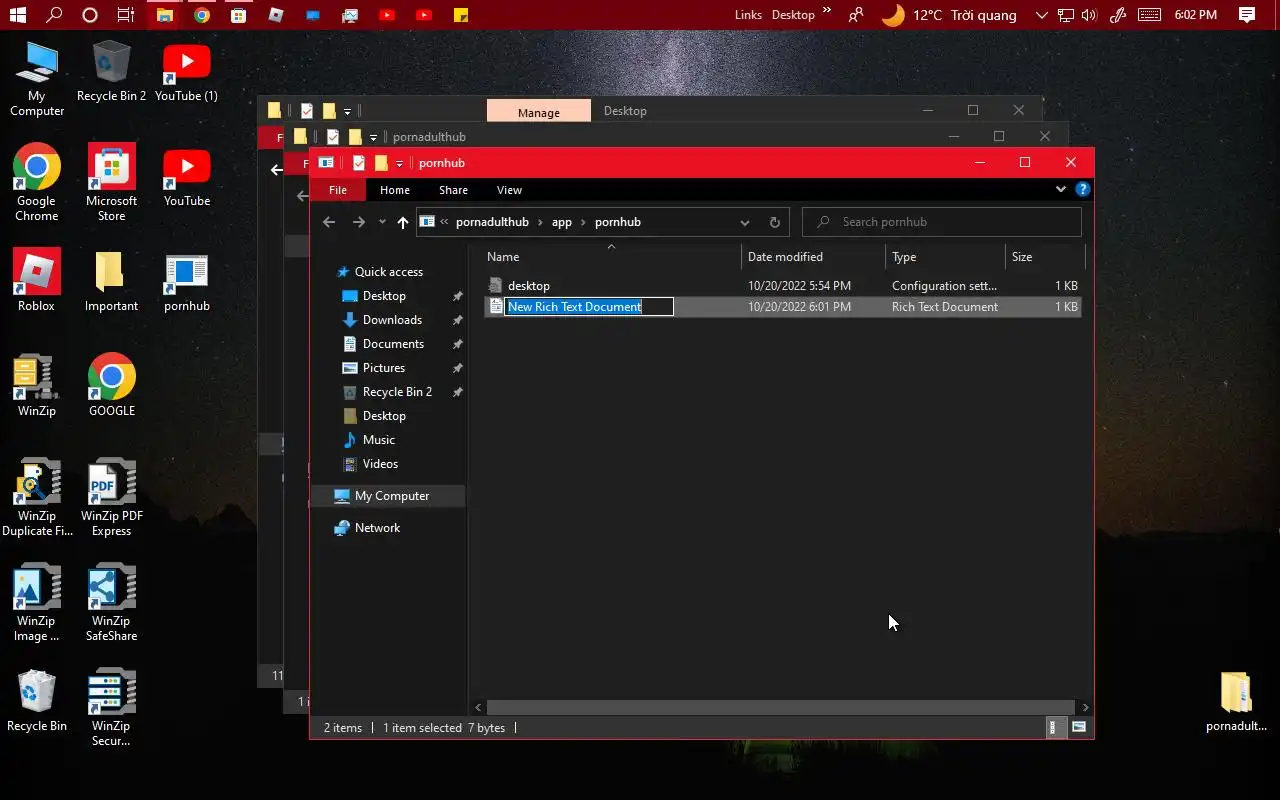Expand the chevron after 'app' in the address bar
Image resolution: width=1280 pixels, height=800 pixels.
coord(583,222)
